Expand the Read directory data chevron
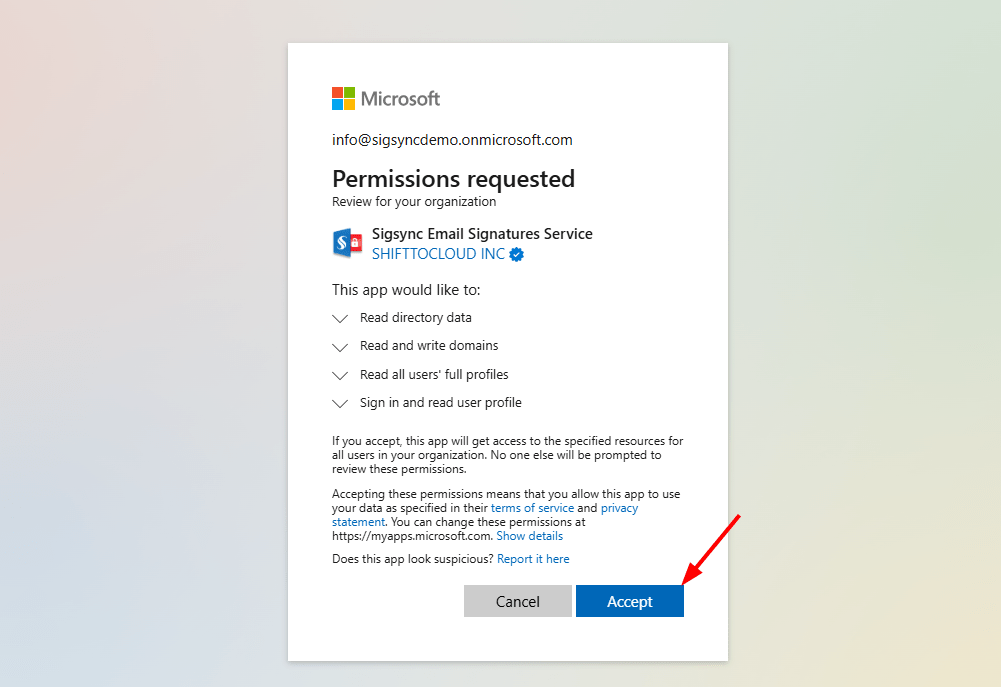 pyautogui.click(x=340, y=318)
